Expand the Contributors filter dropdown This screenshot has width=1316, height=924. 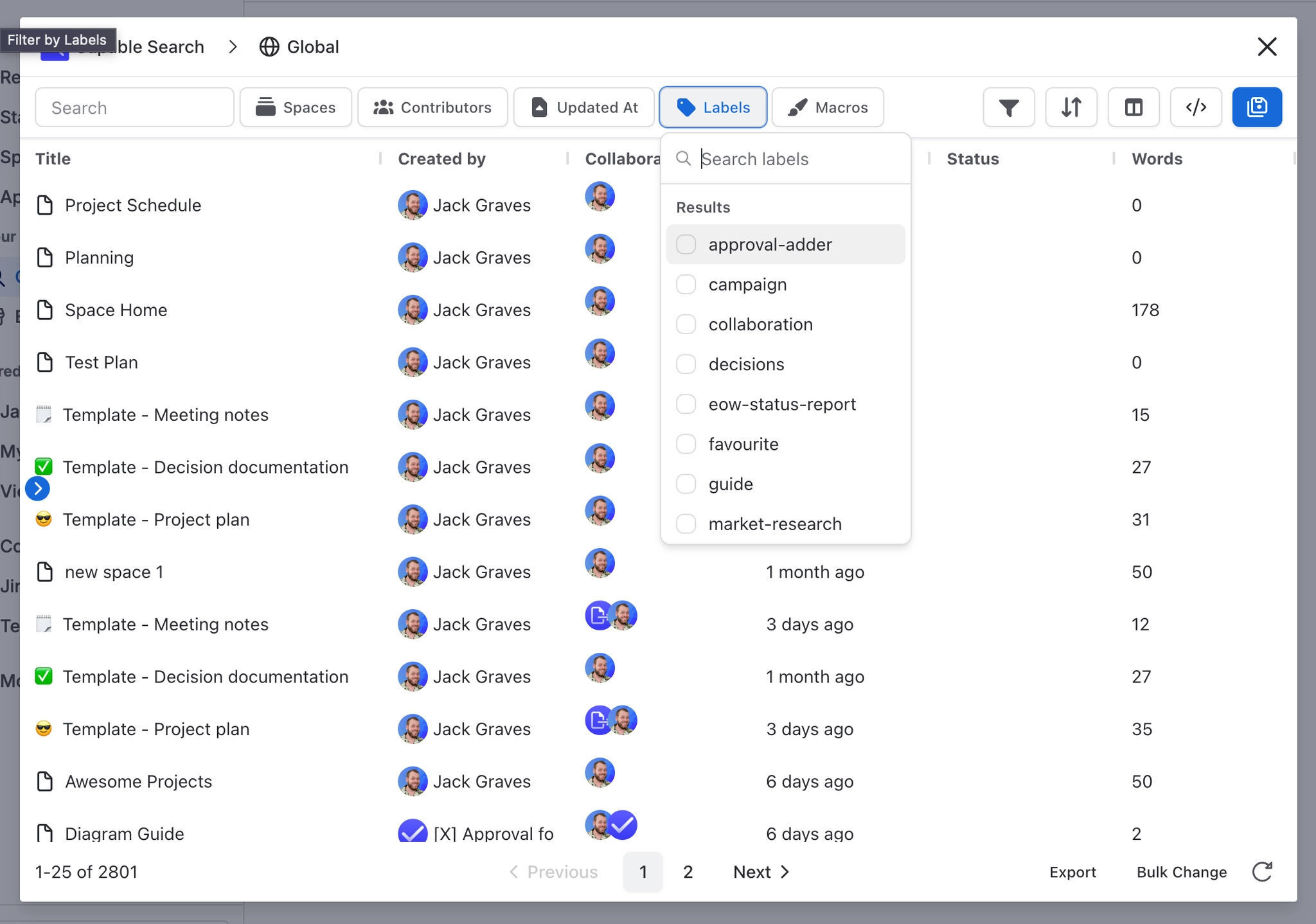[x=432, y=107]
